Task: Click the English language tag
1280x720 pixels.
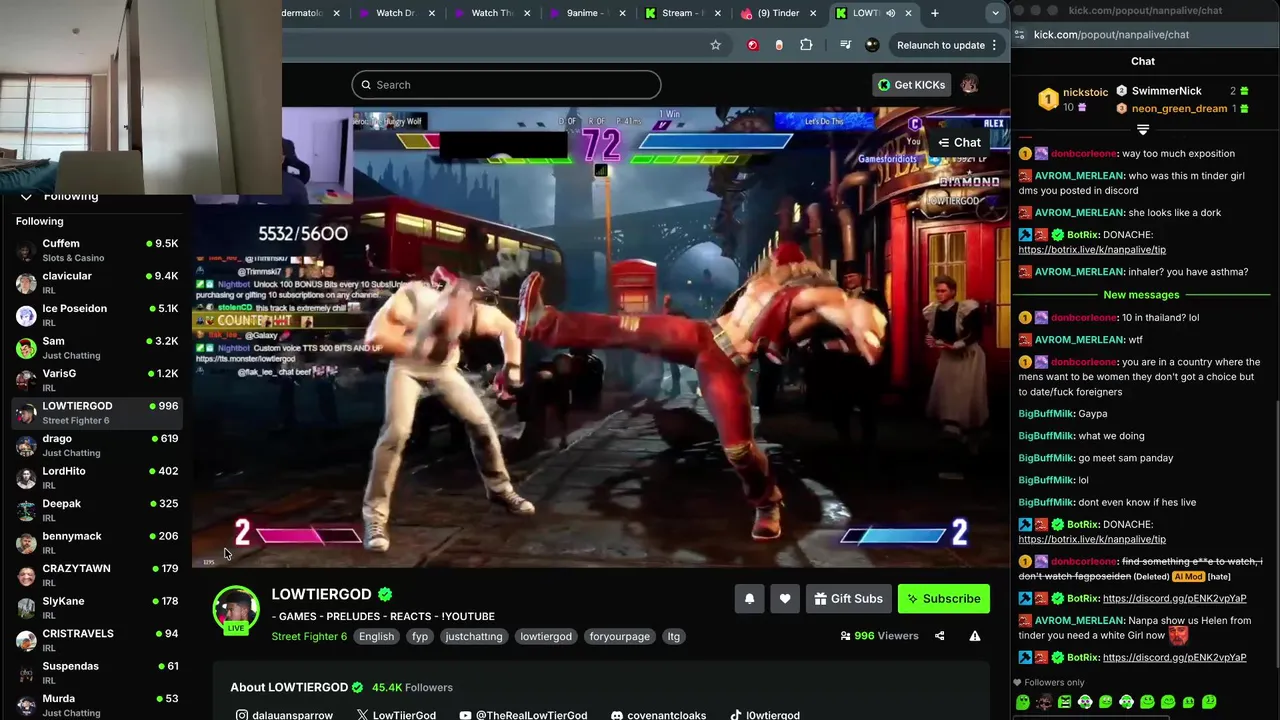Action: click(x=376, y=636)
